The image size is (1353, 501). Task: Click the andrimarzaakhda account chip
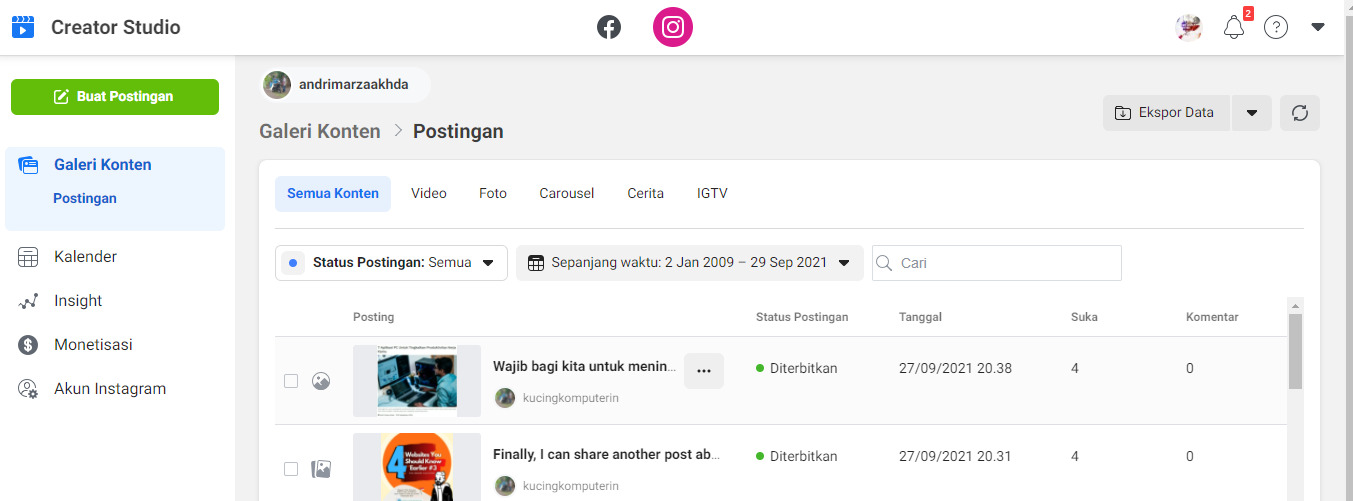345,85
